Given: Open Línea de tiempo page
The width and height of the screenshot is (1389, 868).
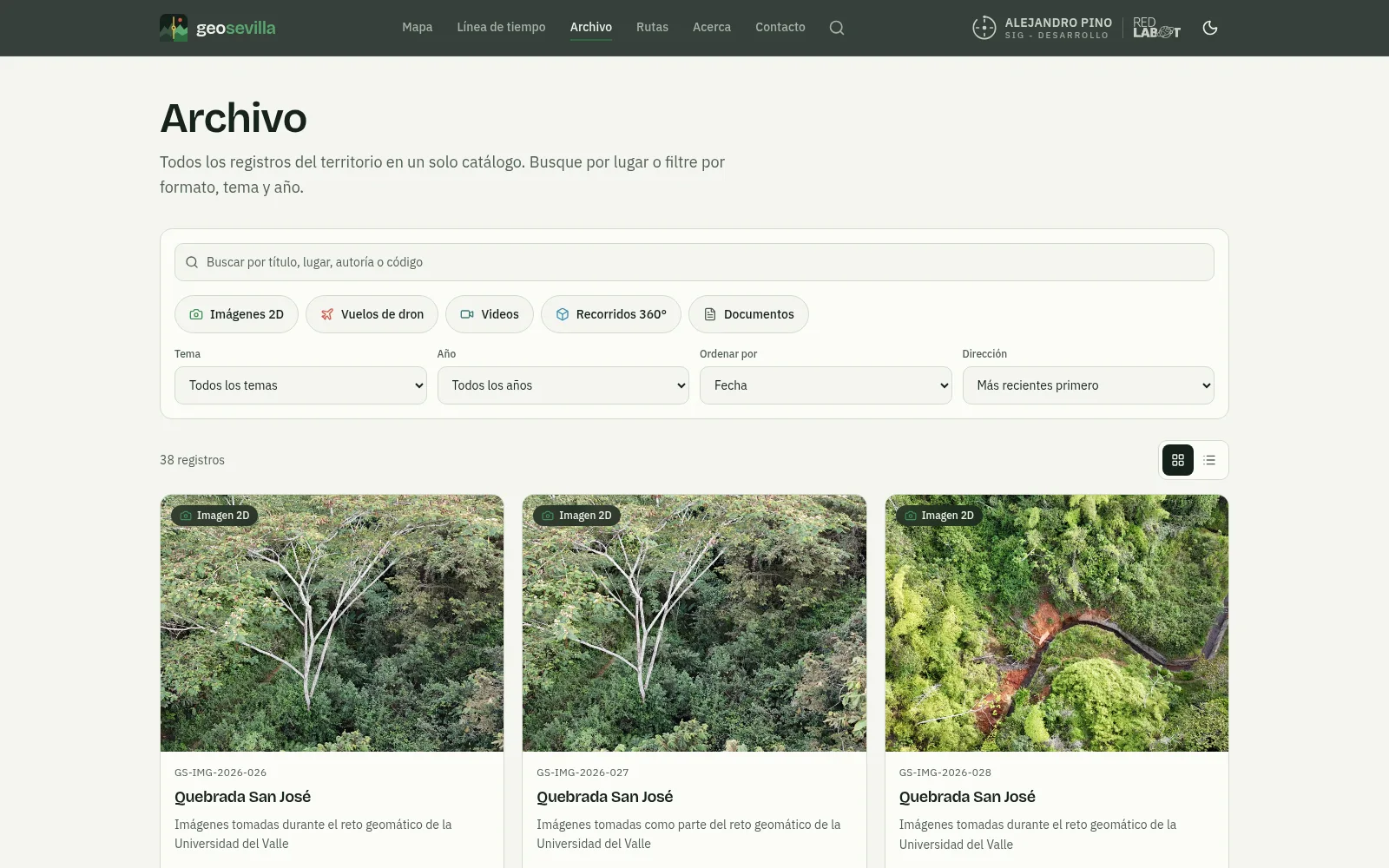Looking at the screenshot, I should coord(502,27).
